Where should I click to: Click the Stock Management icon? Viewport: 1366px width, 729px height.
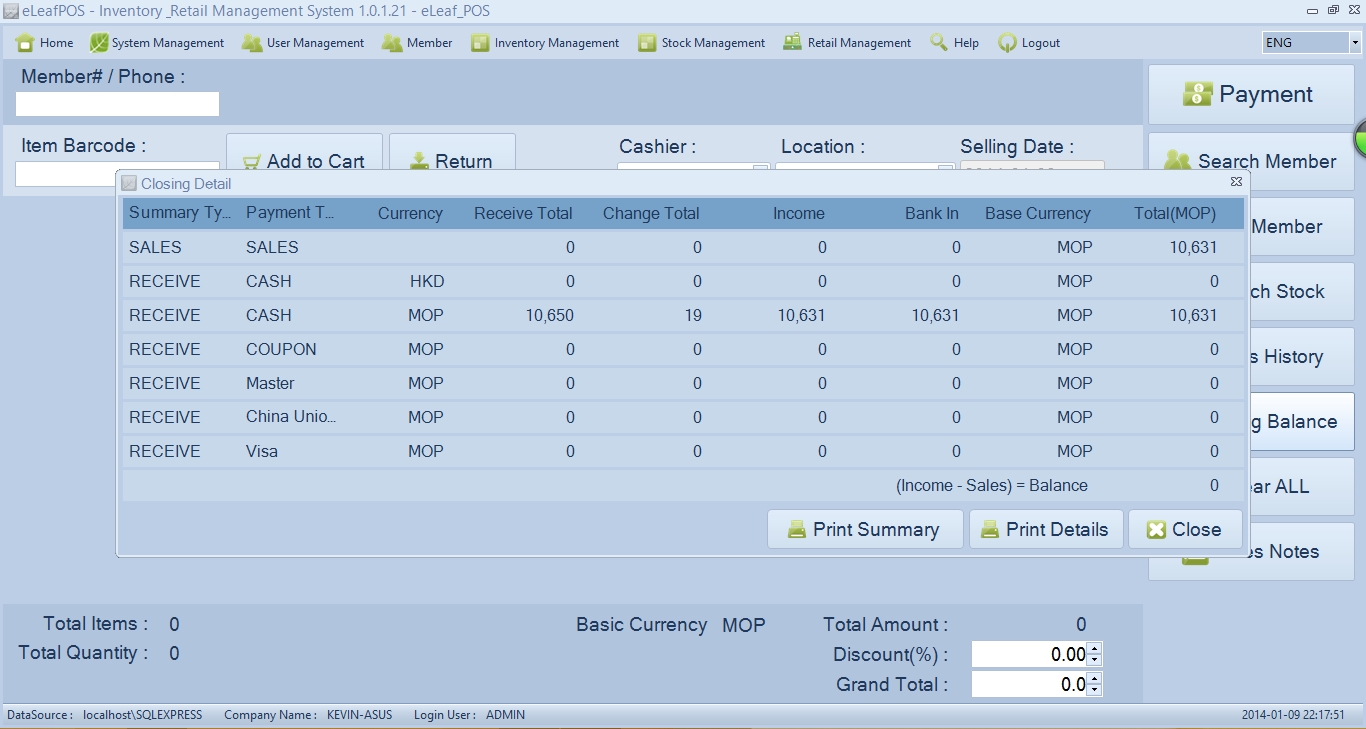pyautogui.click(x=647, y=43)
